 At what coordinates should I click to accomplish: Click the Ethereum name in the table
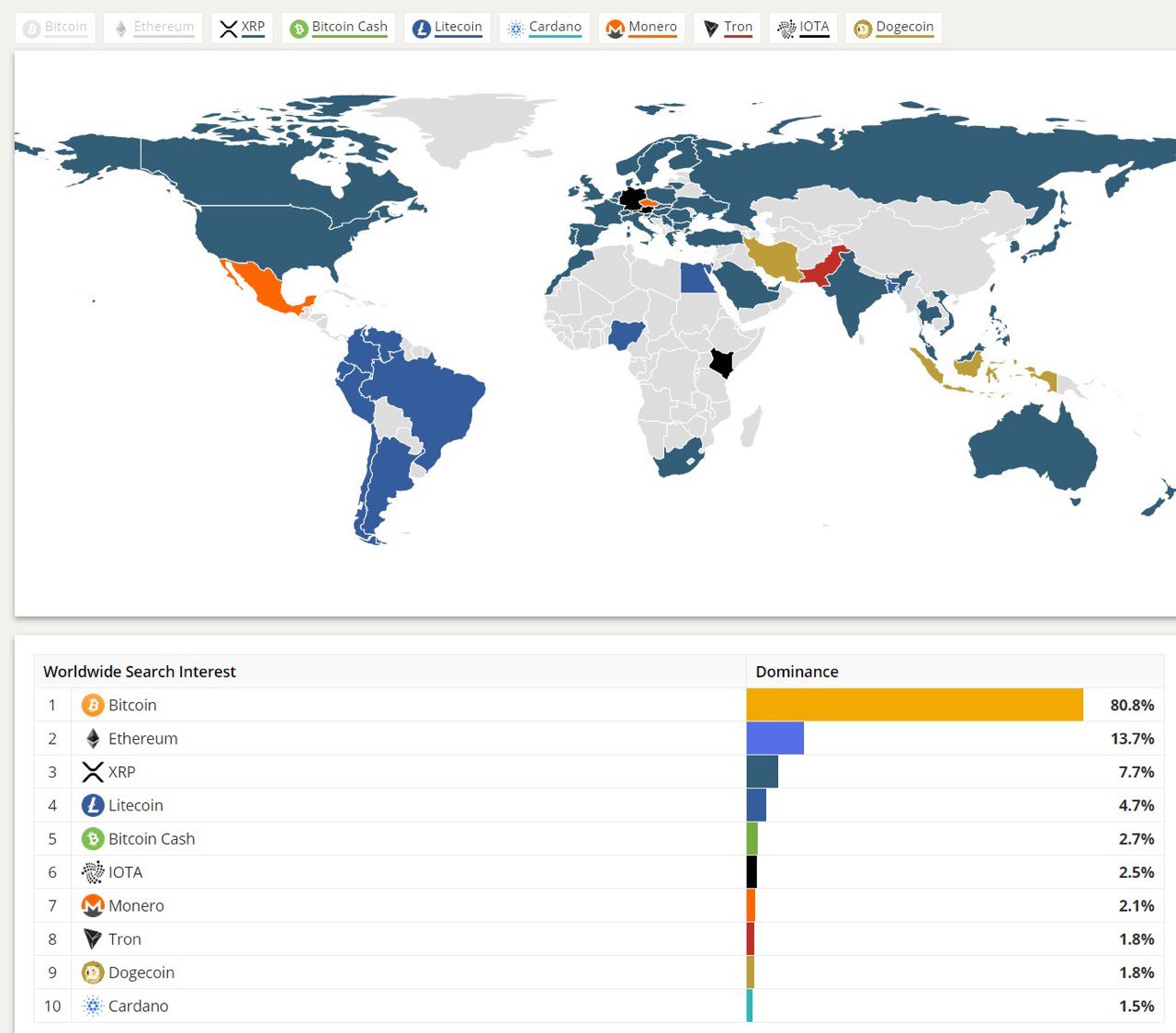[x=143, y=738]
